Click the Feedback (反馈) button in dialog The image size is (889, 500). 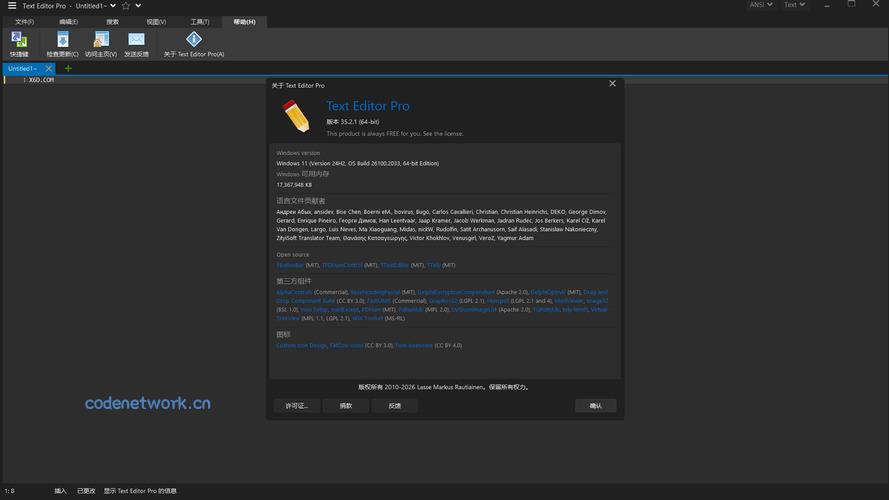pos(395,406)
